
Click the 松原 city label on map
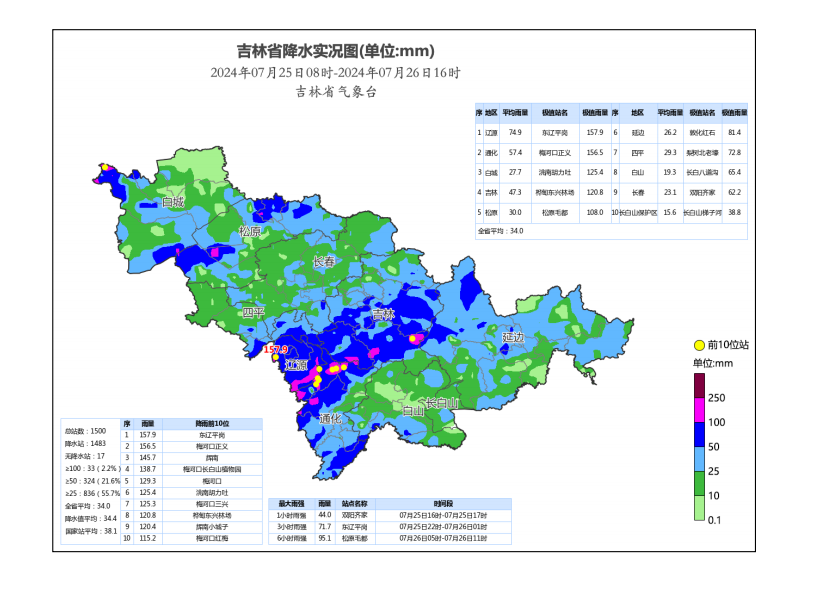250,232
